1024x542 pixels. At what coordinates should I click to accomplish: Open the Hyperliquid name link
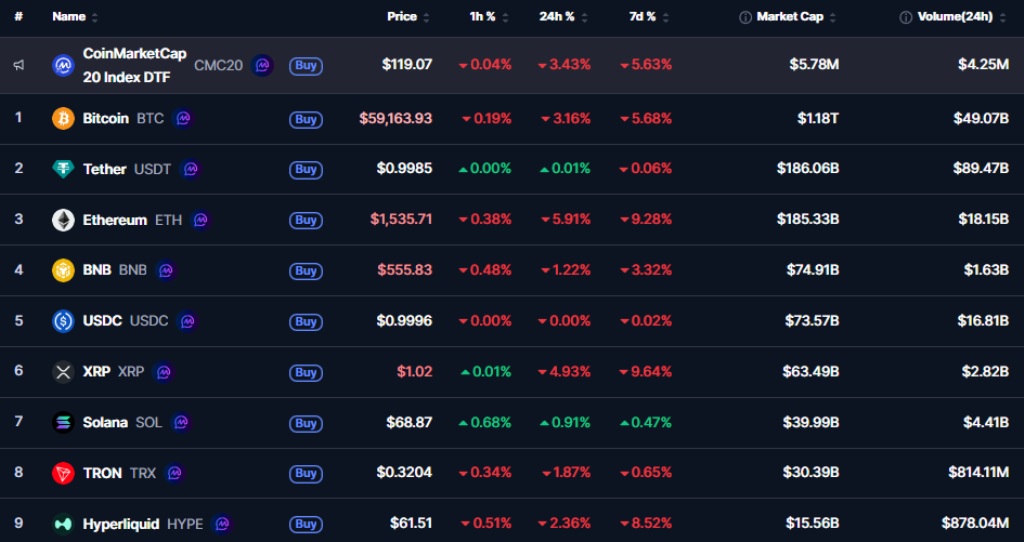[x=121, y=524]
